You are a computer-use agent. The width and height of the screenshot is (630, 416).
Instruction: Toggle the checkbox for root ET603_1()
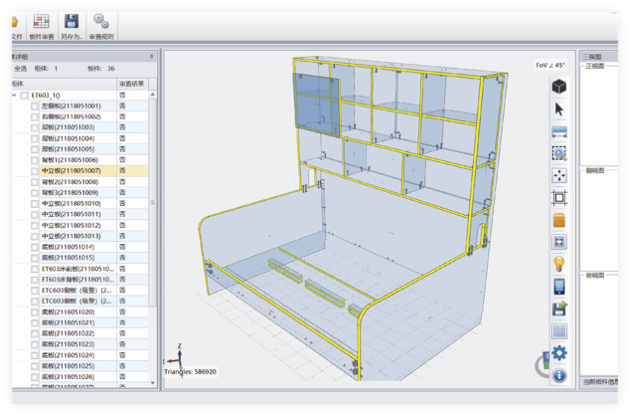tap(24, 95)
